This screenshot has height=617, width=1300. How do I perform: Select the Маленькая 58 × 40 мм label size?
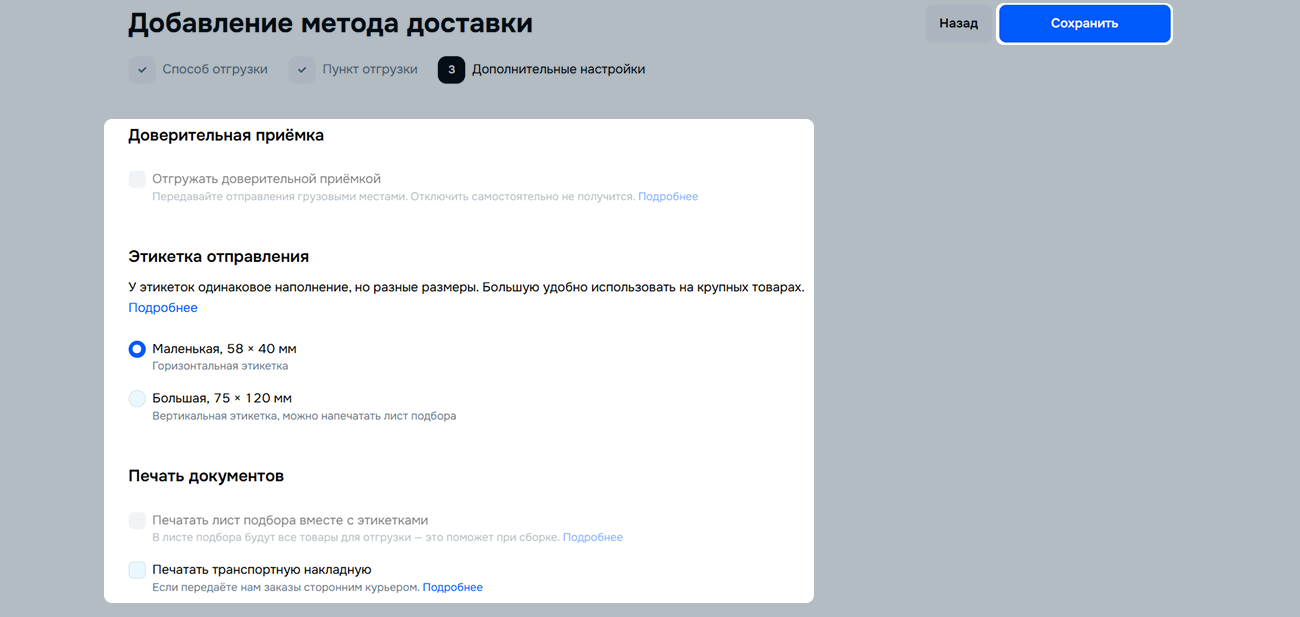coord(138,349)
